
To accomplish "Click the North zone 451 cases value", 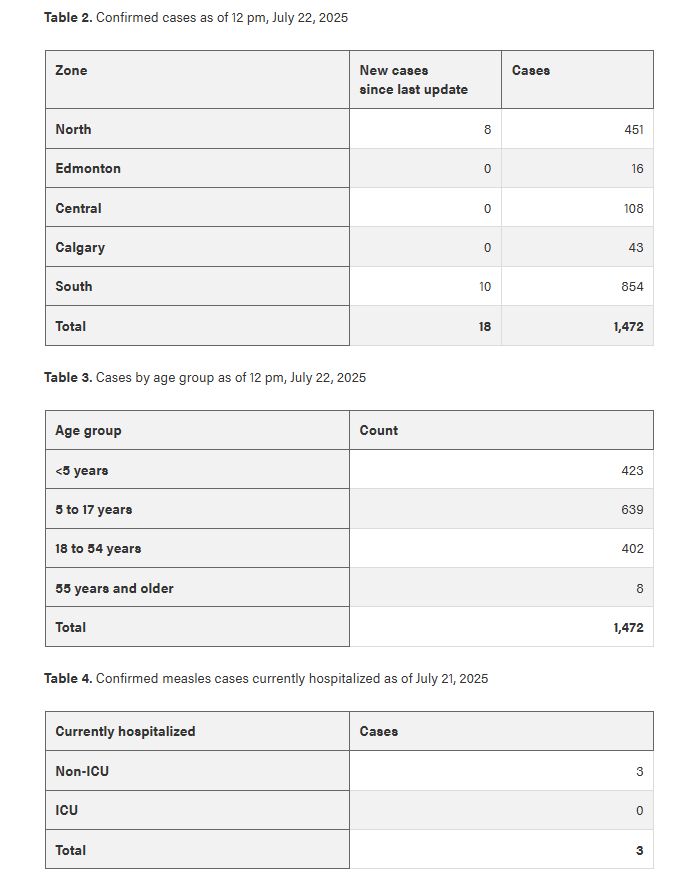I will [632, 130].
